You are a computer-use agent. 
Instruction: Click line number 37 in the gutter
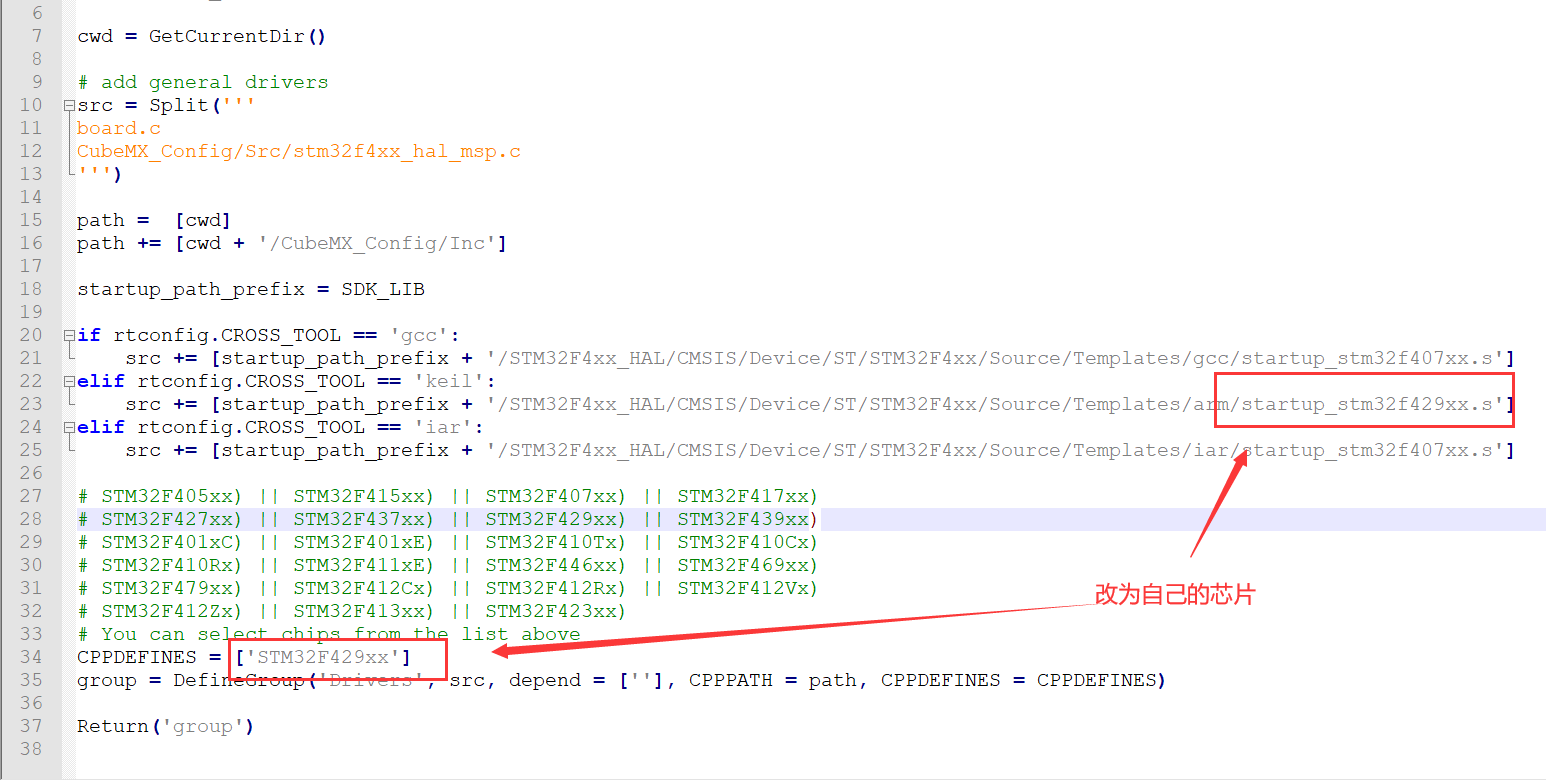click(x=31, y=726)
